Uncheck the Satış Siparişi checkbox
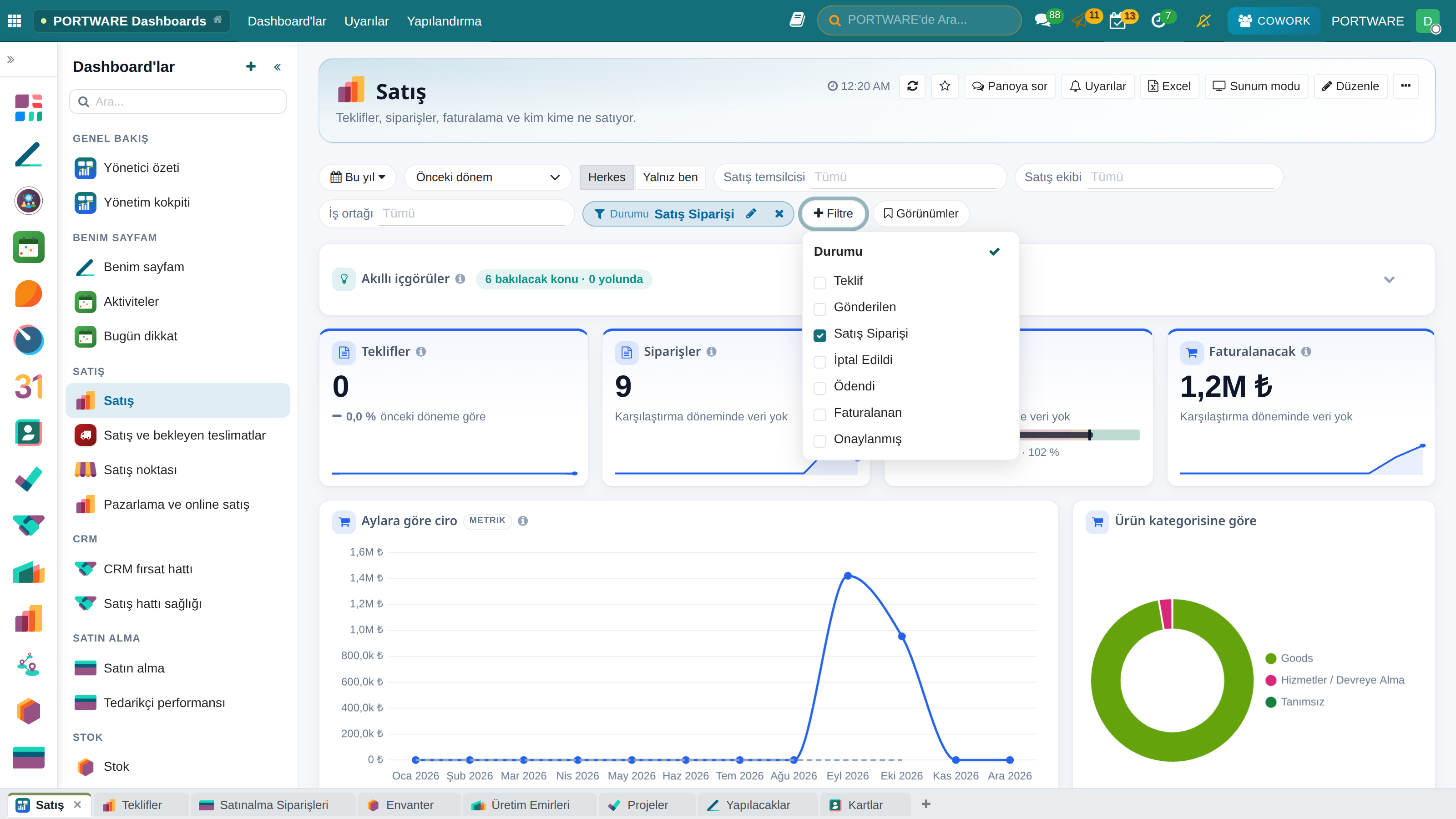Image resolution: width=1456 pixels, height=819 pixels. tap(819, 335)
